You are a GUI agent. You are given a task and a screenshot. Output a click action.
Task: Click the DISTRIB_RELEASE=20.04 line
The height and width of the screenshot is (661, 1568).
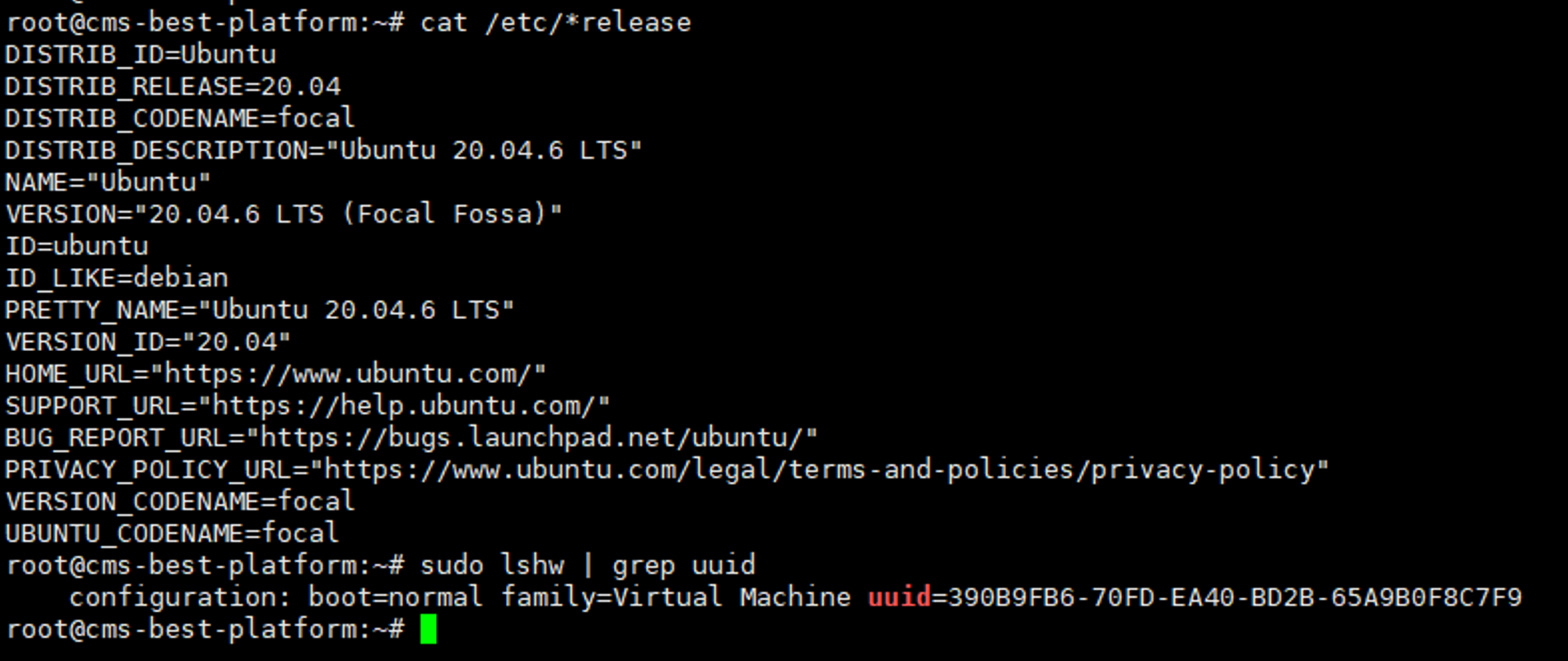pos(173,86)
